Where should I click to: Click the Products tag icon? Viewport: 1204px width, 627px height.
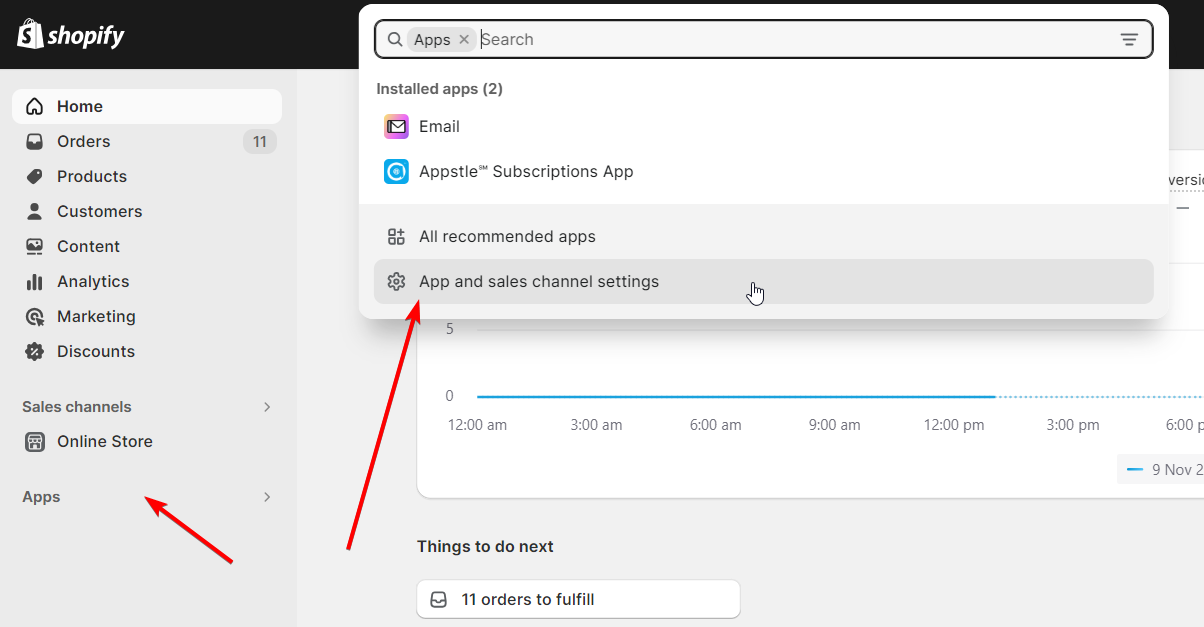35,176
